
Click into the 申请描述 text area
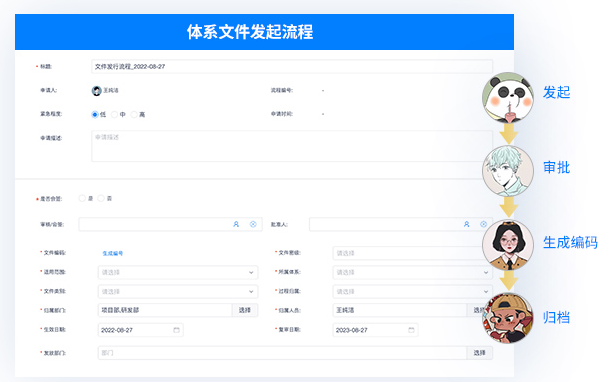click(292, 146)
